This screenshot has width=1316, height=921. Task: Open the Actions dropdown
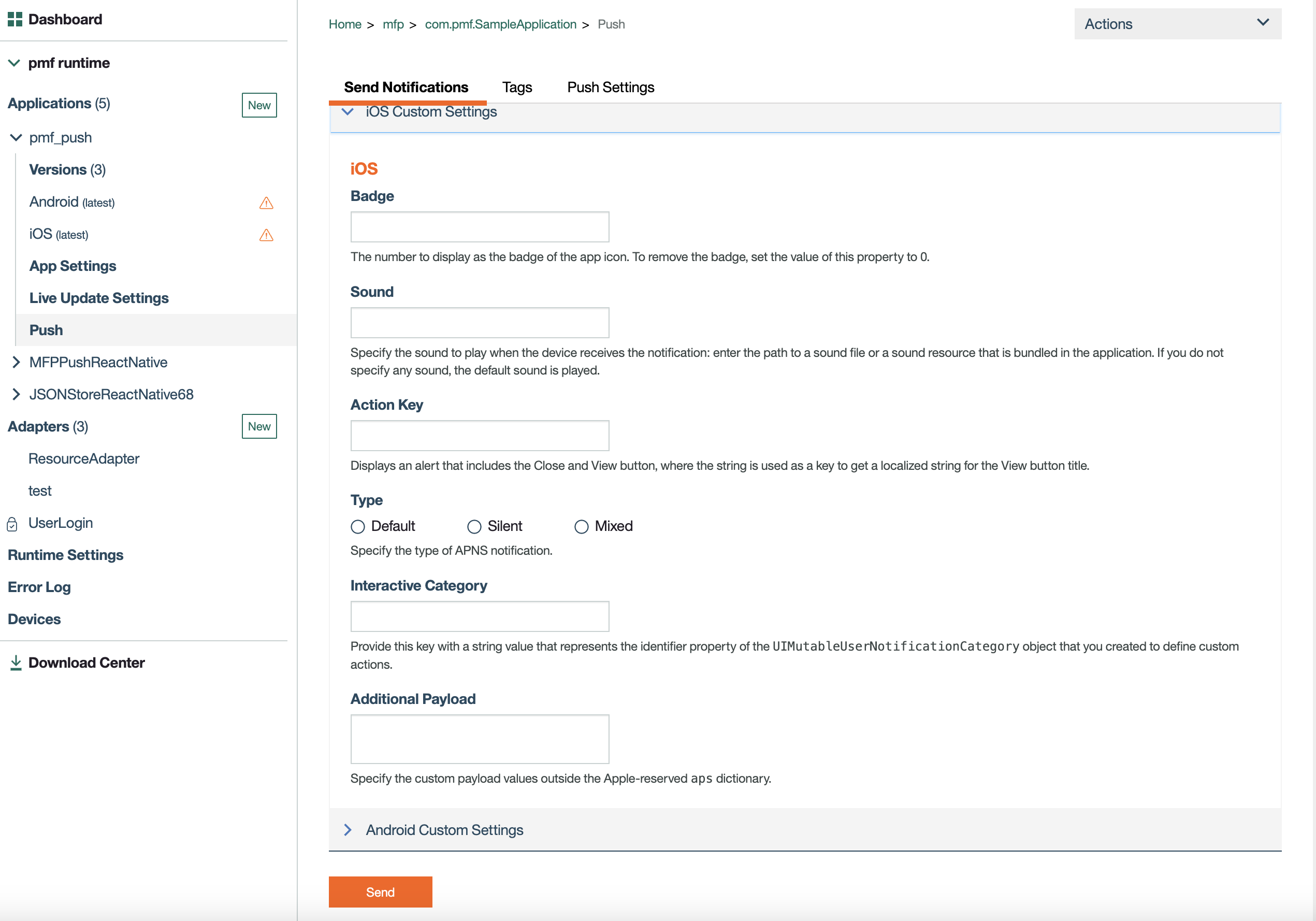1177,24
